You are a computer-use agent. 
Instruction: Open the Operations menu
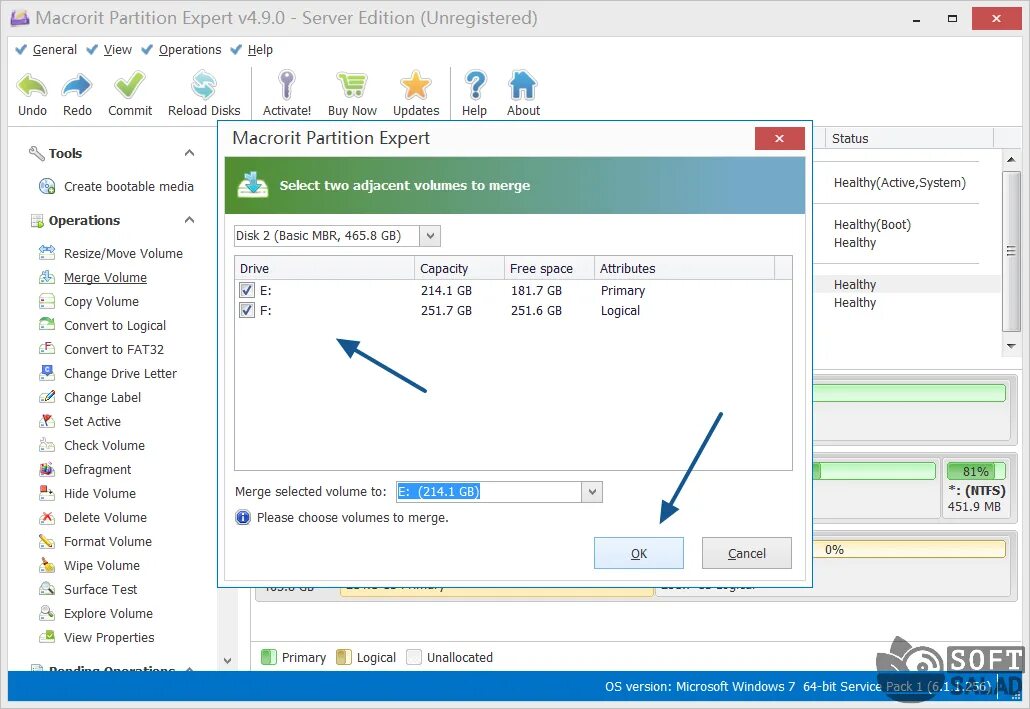click(x=190, y=50)
